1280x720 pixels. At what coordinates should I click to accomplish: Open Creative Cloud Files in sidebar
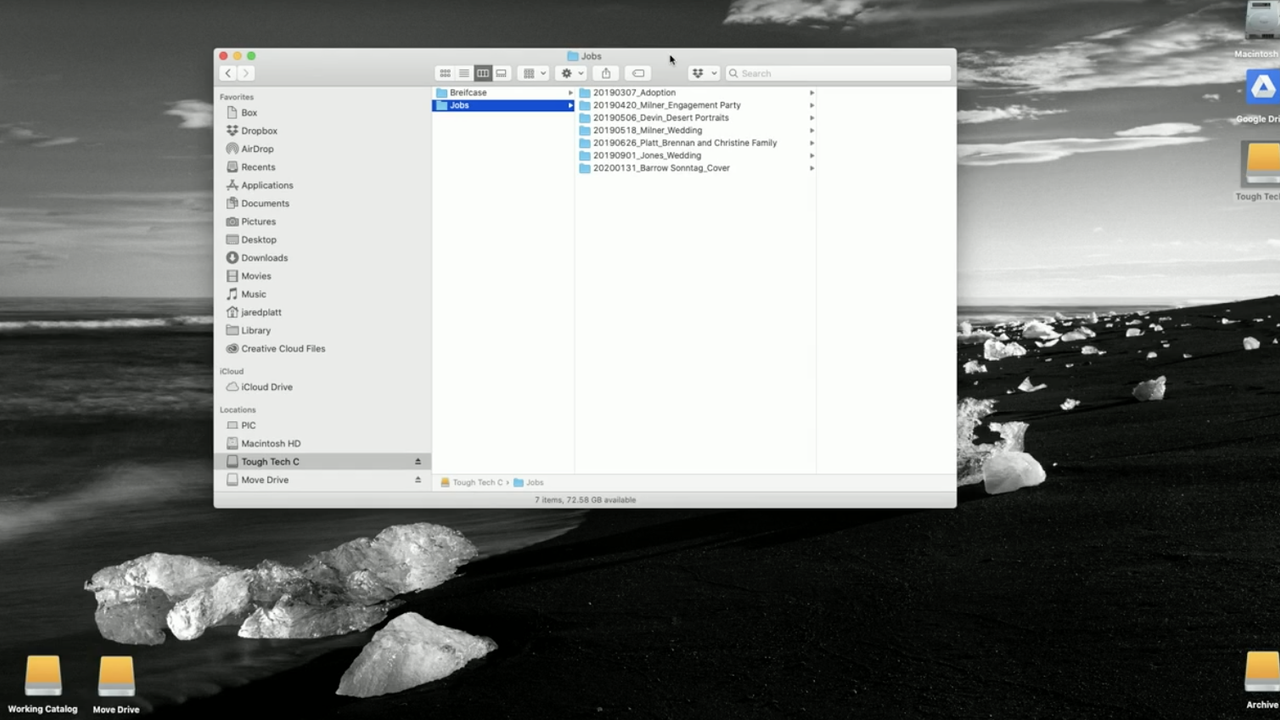tap(283, 349)
